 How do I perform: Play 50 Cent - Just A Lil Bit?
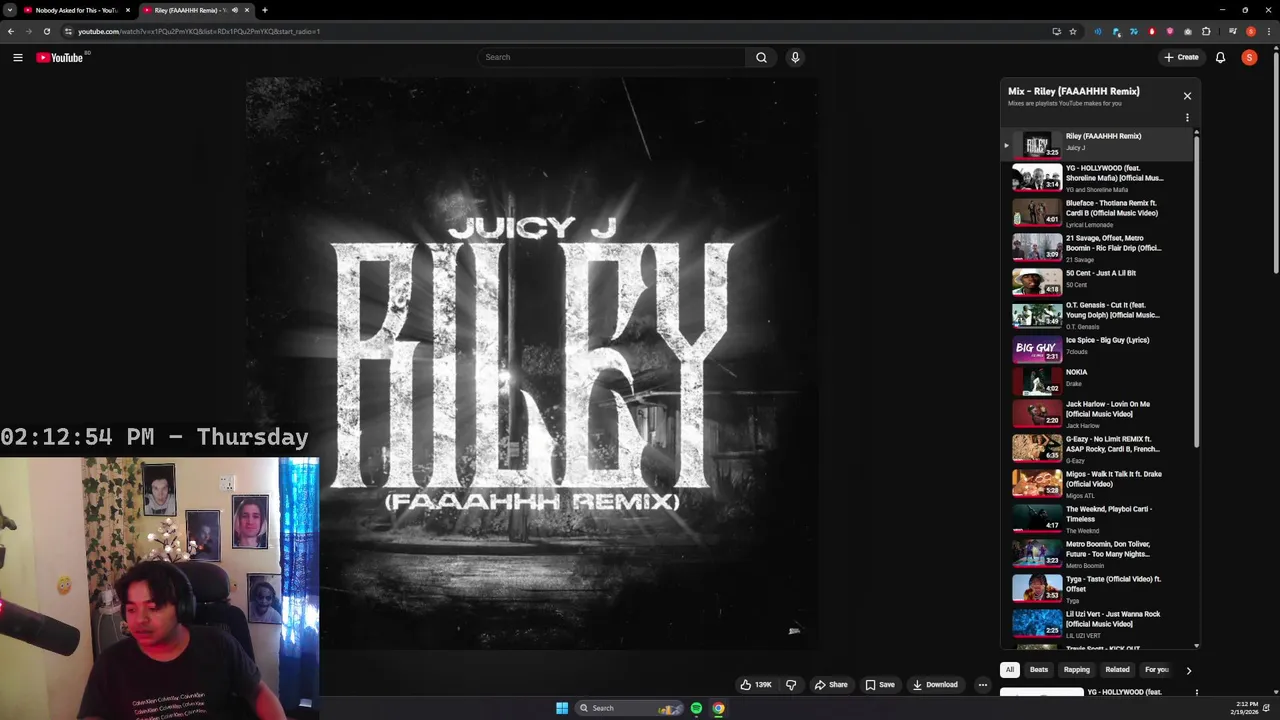[1097, 283]
